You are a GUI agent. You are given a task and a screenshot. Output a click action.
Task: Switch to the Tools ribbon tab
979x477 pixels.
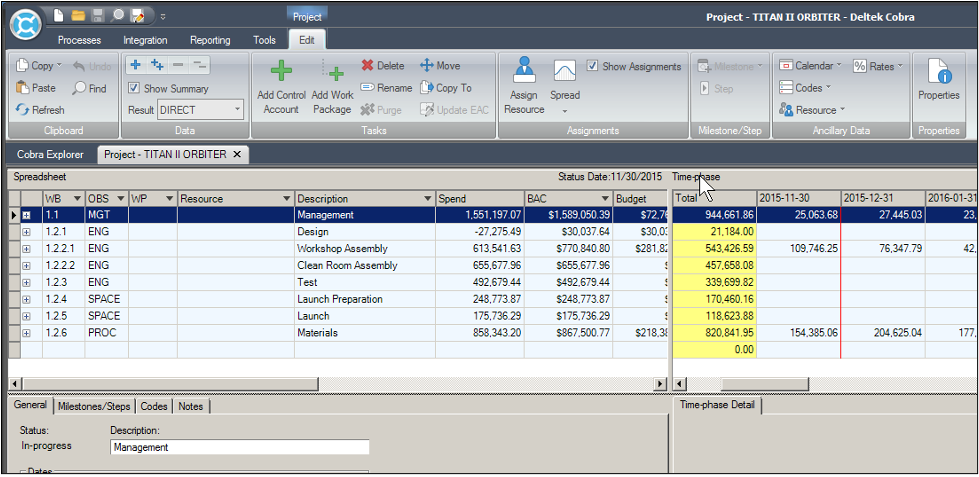click(x=264, y=40)
